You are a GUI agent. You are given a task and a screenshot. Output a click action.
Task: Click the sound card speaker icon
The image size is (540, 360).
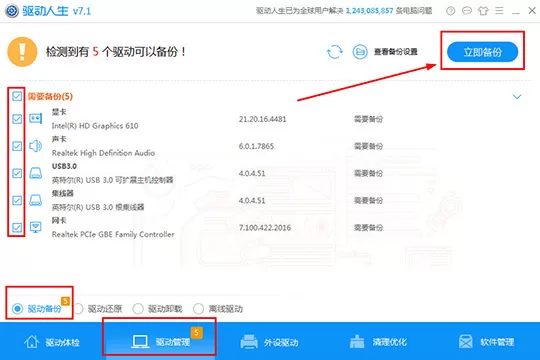[35, 146]
